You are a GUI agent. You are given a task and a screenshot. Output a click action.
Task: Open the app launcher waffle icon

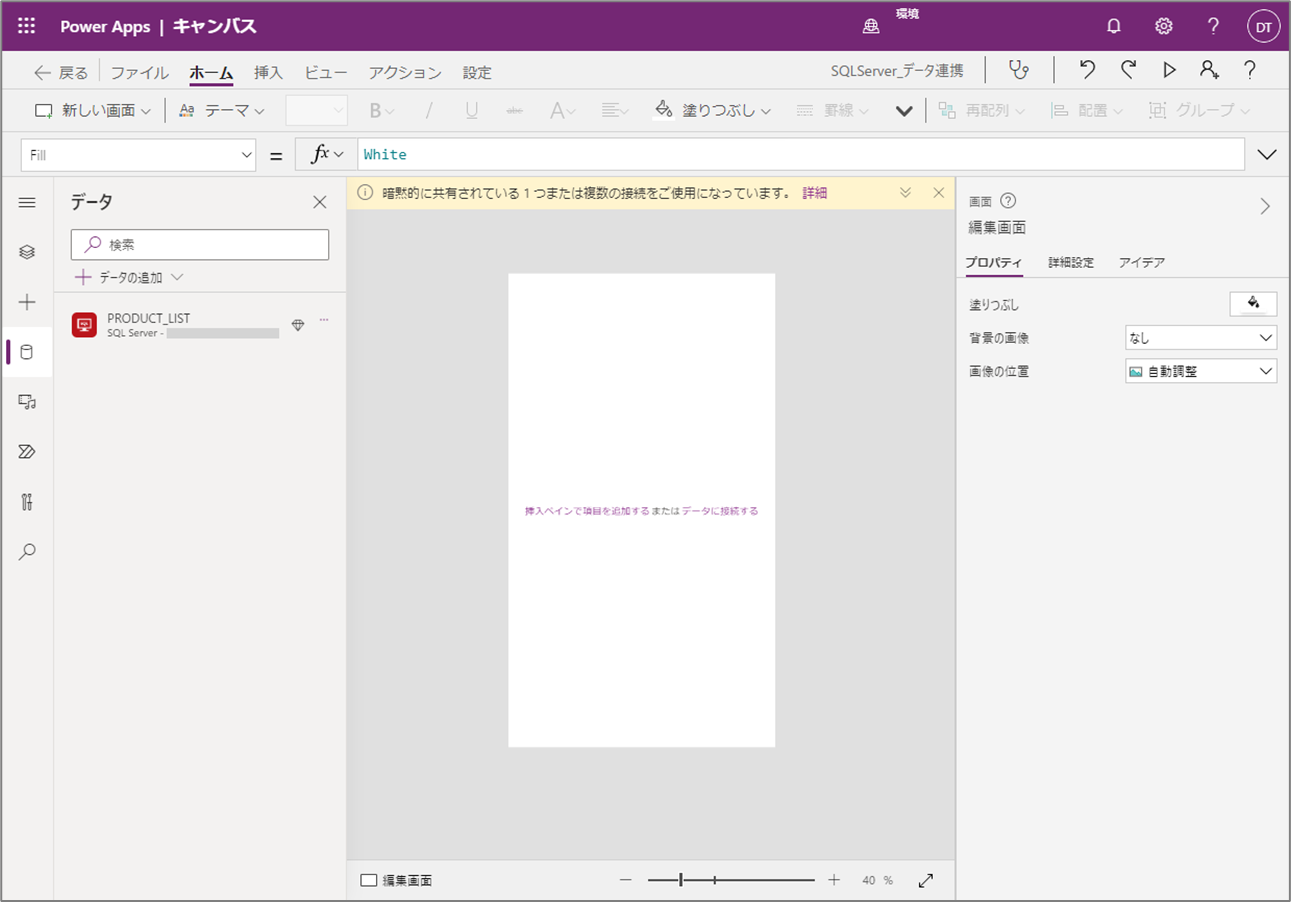pyautogui.click(x=27, y=27)
